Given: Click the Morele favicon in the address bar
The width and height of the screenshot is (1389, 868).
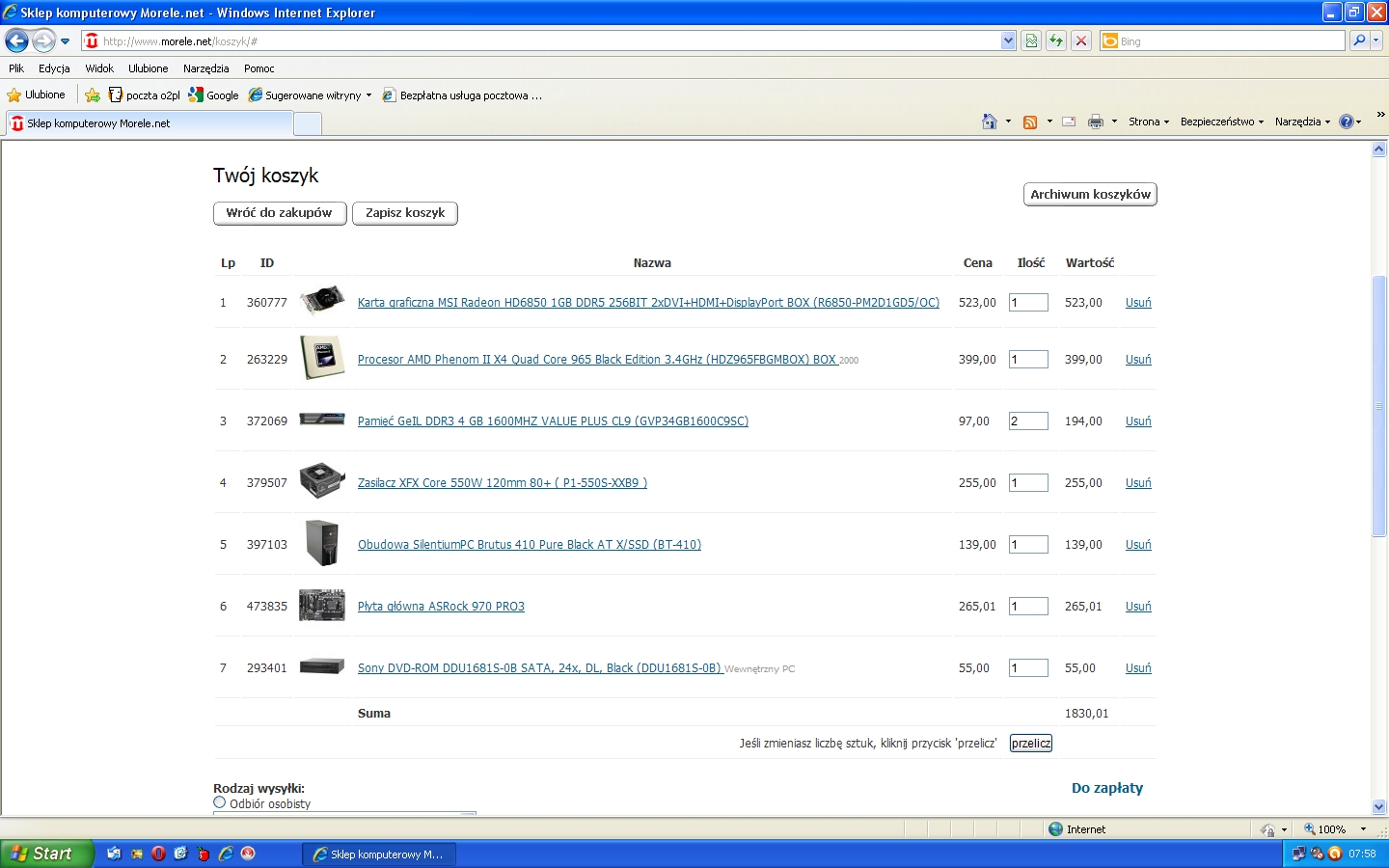Looking at the screenshot, I should (92, 41).
